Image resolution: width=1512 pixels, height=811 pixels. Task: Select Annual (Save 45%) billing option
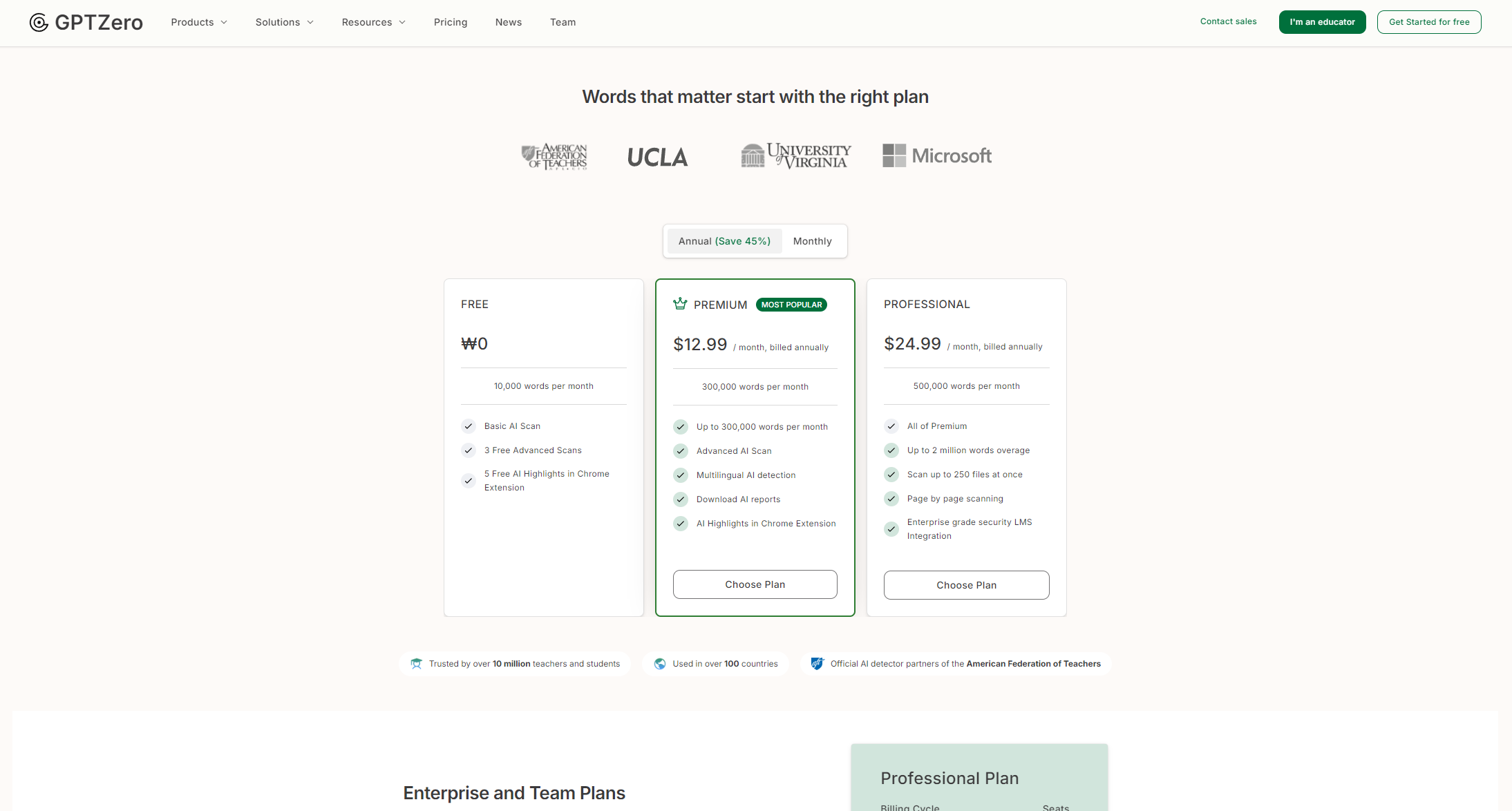(x=724, y=241)
